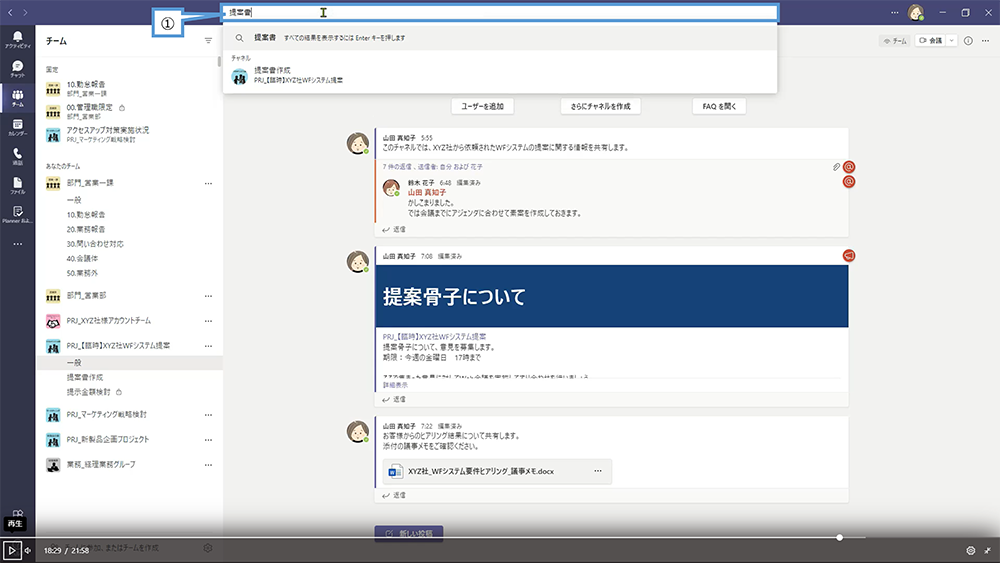This screenshot has width=1000, height=563.
Task: Open 40.会議体 channel
Action: point(82,259)
